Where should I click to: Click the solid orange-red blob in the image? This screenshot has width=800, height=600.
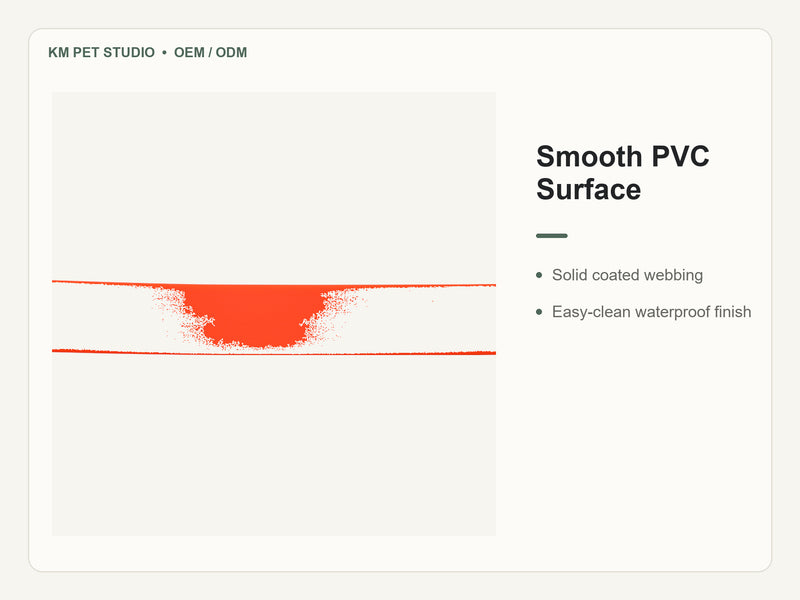[255, 315]
